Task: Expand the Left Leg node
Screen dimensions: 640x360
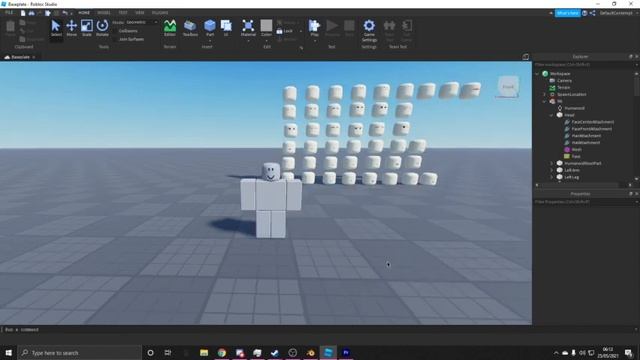Action: pos(551,178)
